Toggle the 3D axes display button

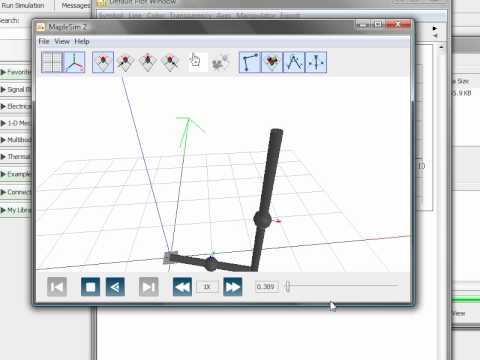coord(74,62)
